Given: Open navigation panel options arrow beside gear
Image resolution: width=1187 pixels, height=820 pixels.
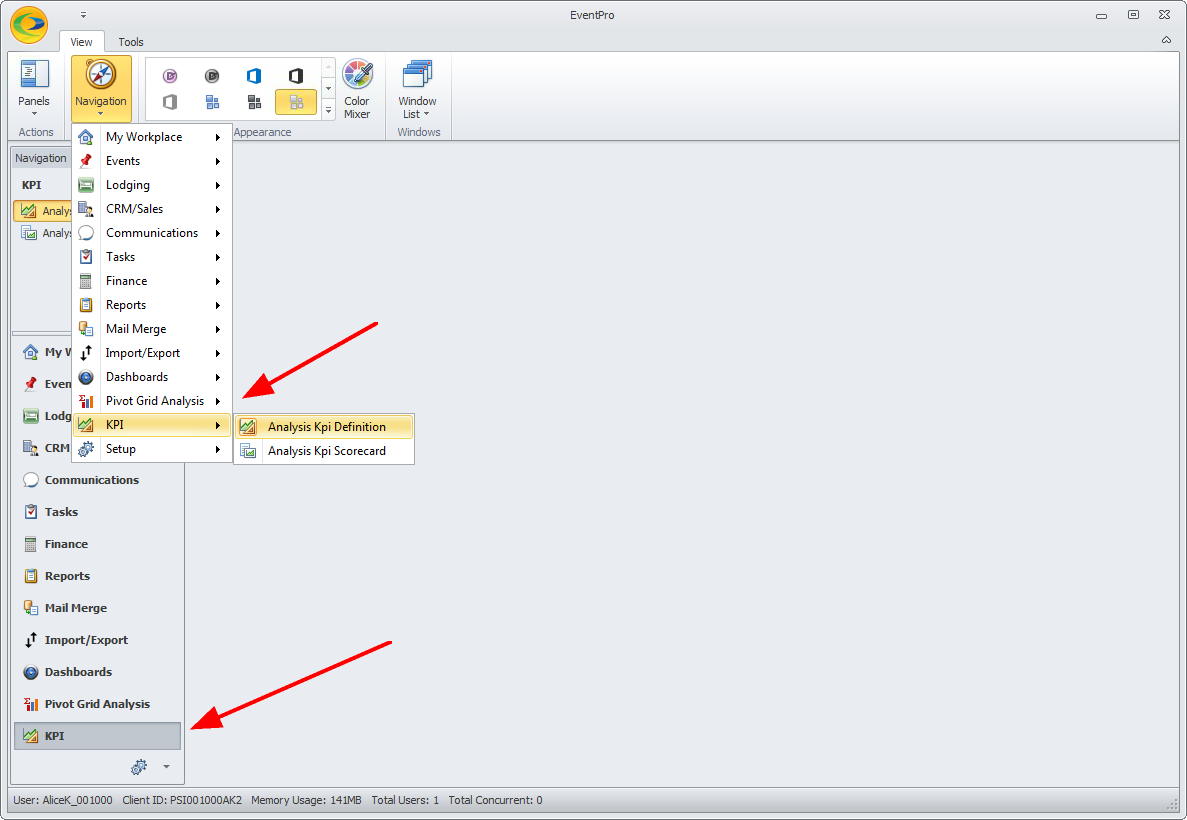Looking at the screenshot, I should pyautogui.click(x=167, y=767).
